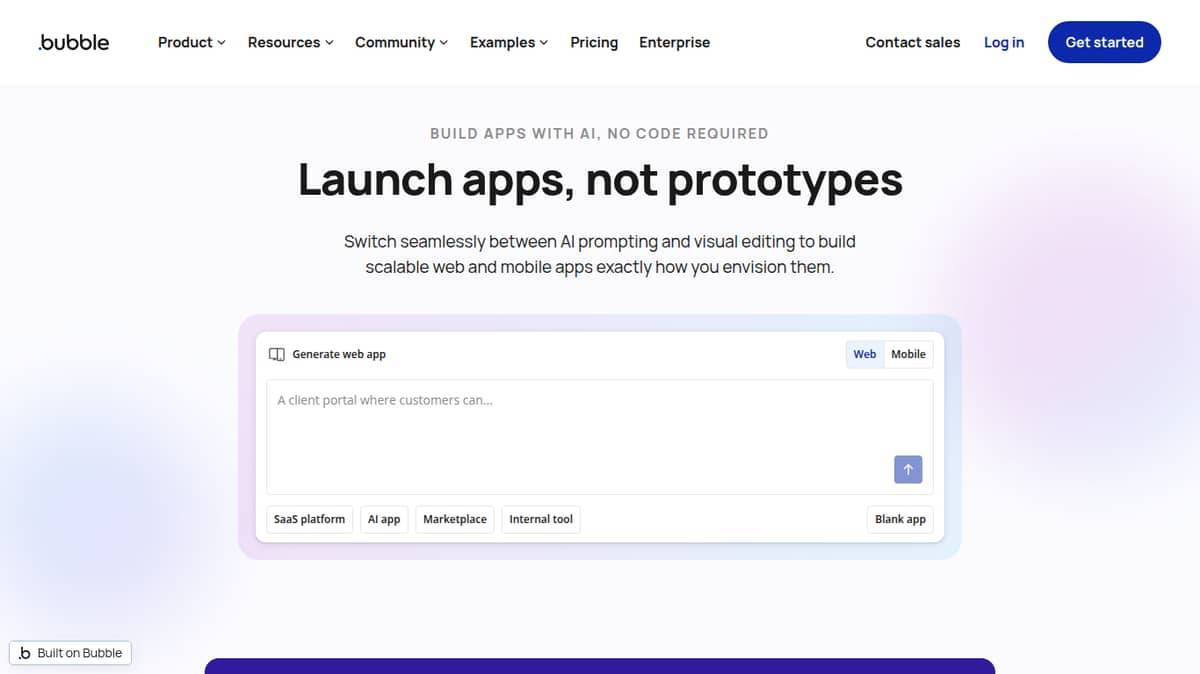Click the book icon beside Generate web app
This screenshot has width=1200, height=674.
(277, 354)
